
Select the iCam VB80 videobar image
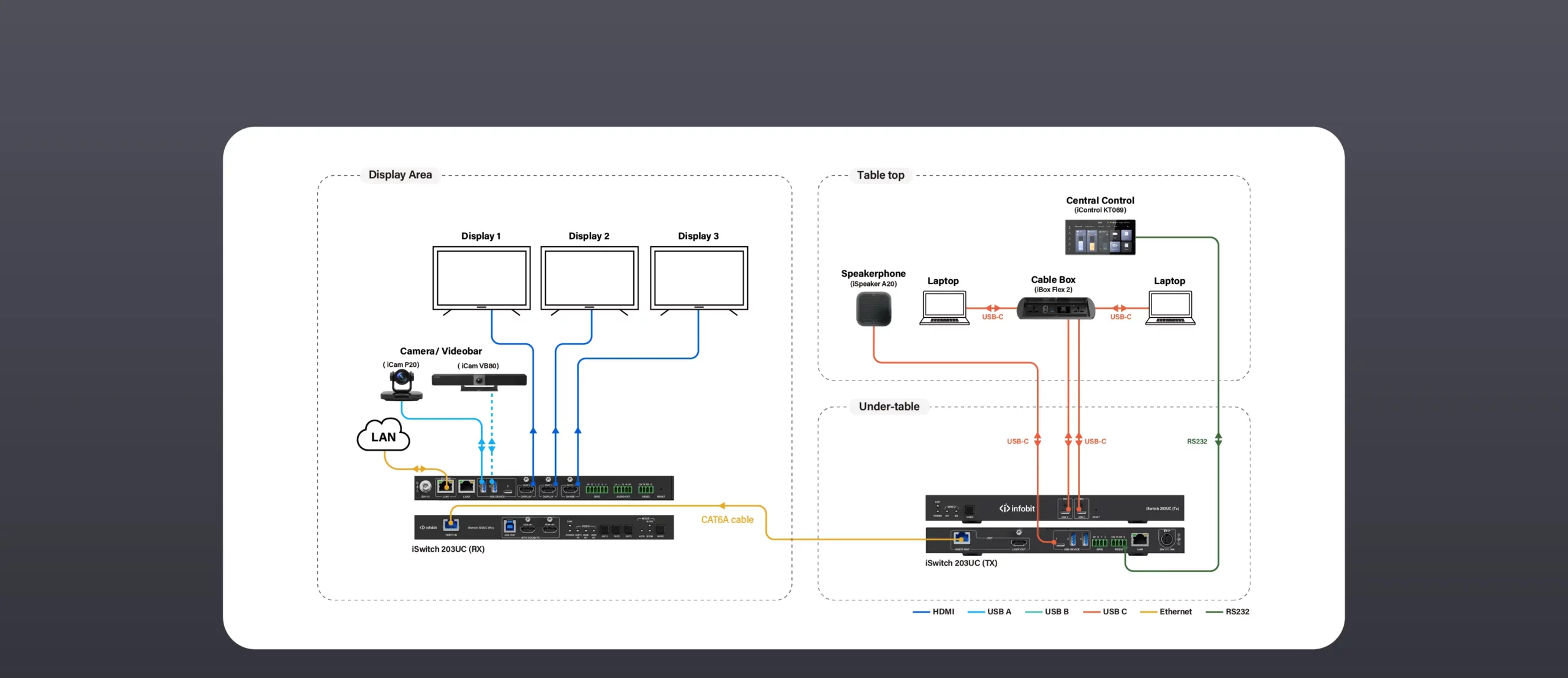479,382
